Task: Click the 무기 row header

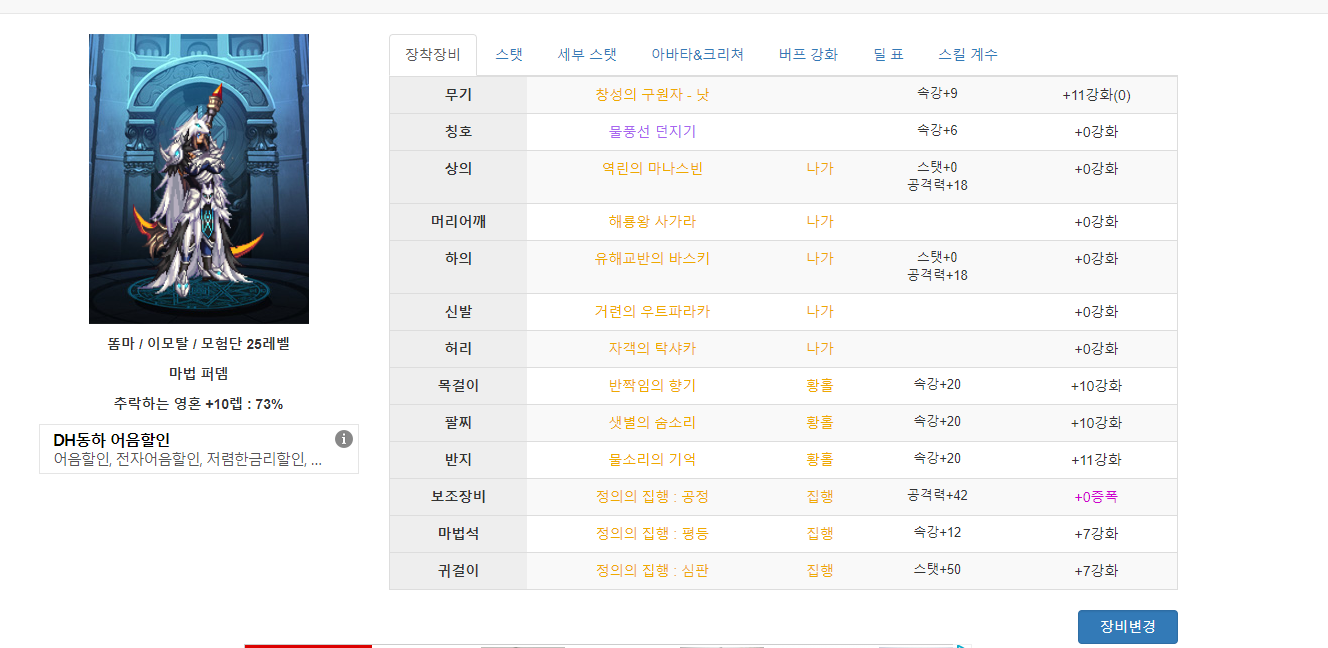Action: [x=458, y=95]
